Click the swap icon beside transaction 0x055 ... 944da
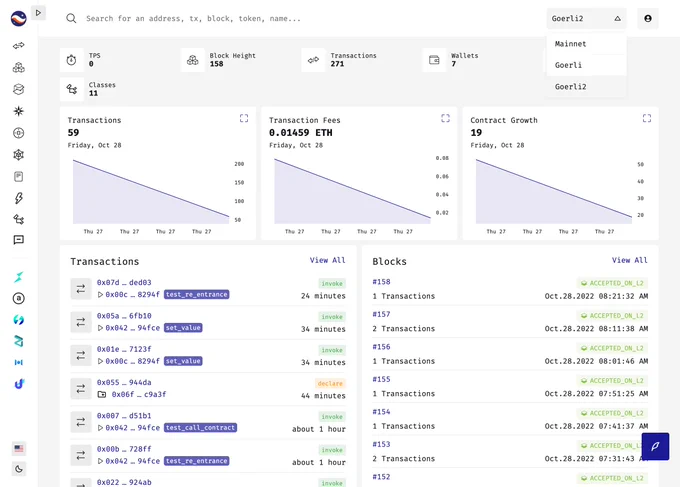Image resolution: width=680 pixels, height=487 pixels. tap(81, 389)
